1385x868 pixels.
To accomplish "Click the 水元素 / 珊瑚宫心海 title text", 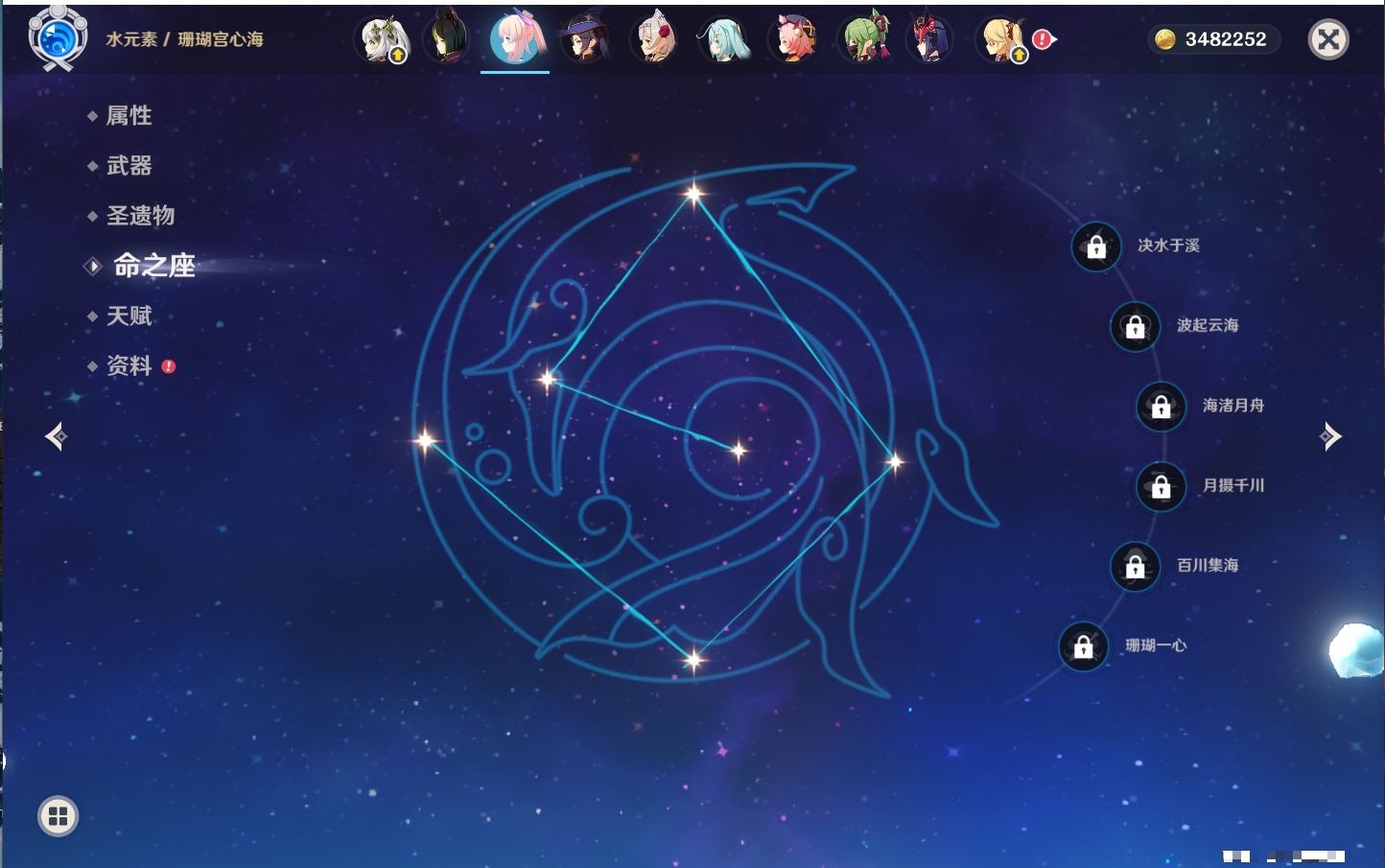I will pos(184,39).
